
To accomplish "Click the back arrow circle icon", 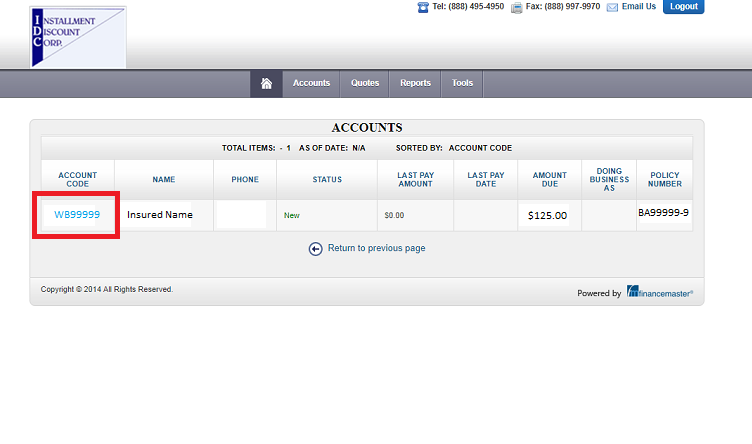I will coord(316,249).
